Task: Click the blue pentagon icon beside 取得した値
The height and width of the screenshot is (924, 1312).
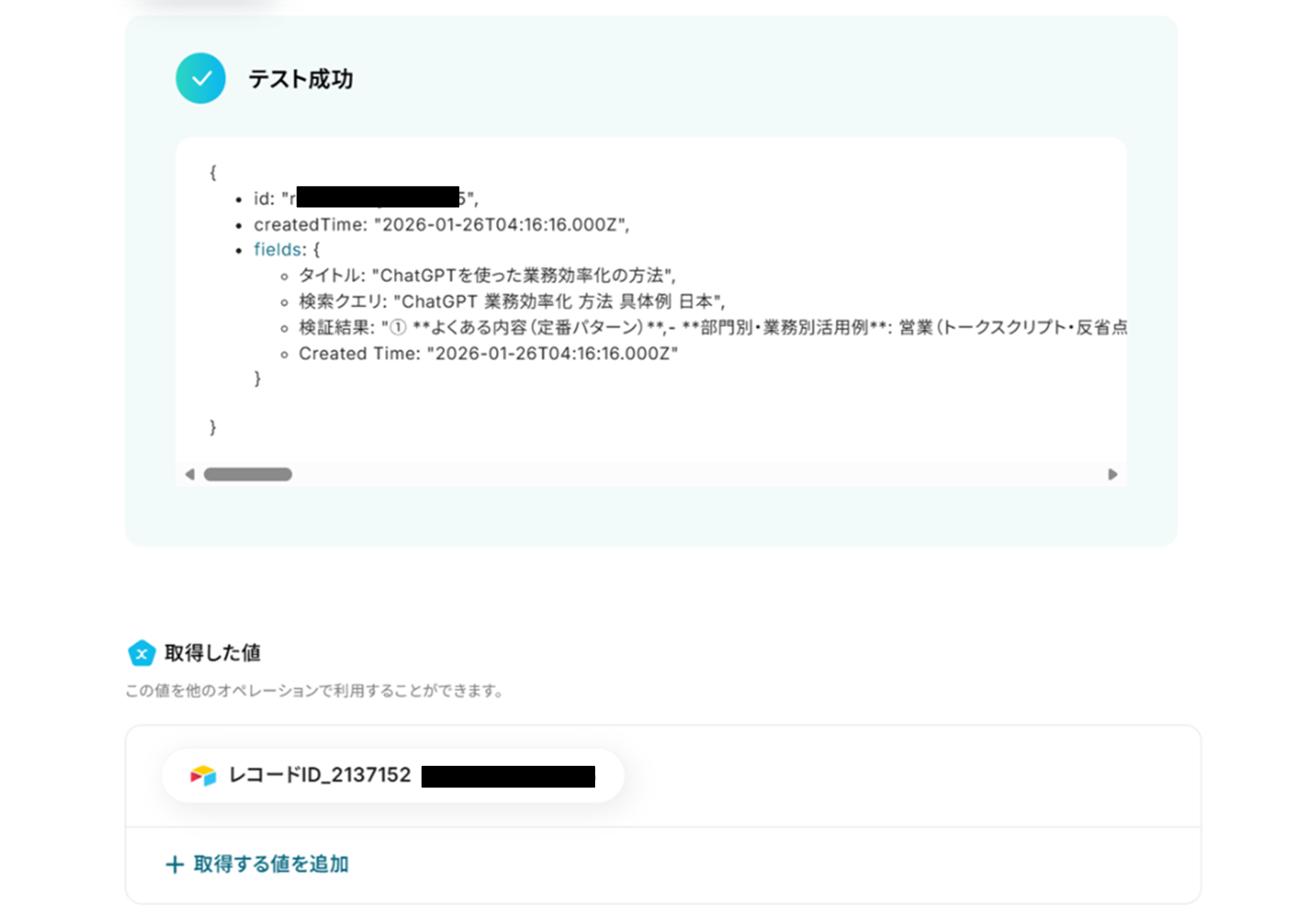Action: click(142, 653)
